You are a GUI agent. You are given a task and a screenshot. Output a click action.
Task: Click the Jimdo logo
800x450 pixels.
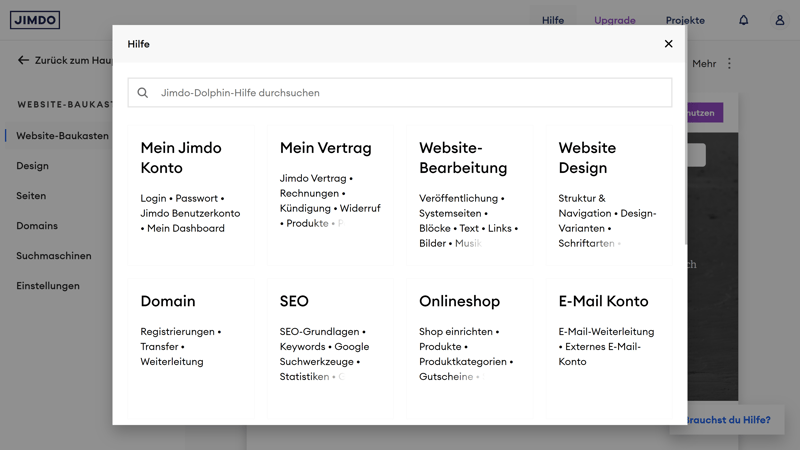point(35,20)
